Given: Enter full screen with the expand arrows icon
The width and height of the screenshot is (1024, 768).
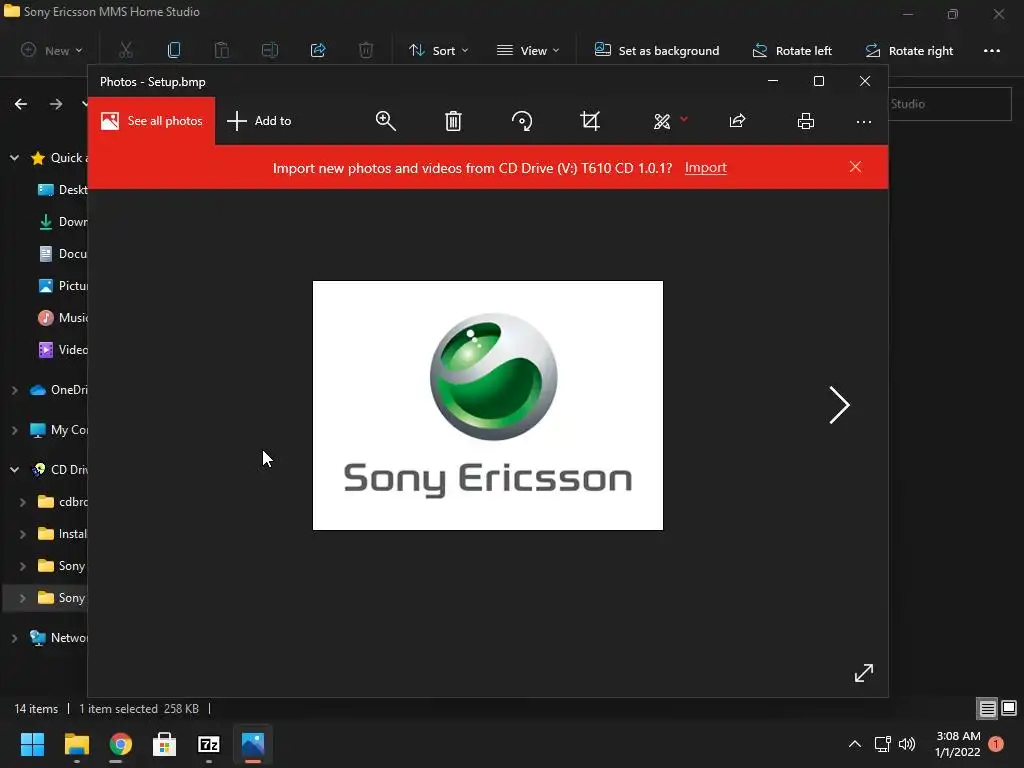Looking at the screenshot, I should tap(864, 673).
